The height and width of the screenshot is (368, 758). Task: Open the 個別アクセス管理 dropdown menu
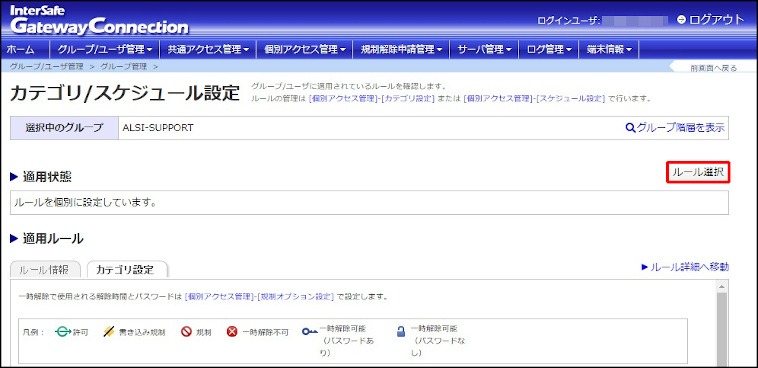point(305,49)
